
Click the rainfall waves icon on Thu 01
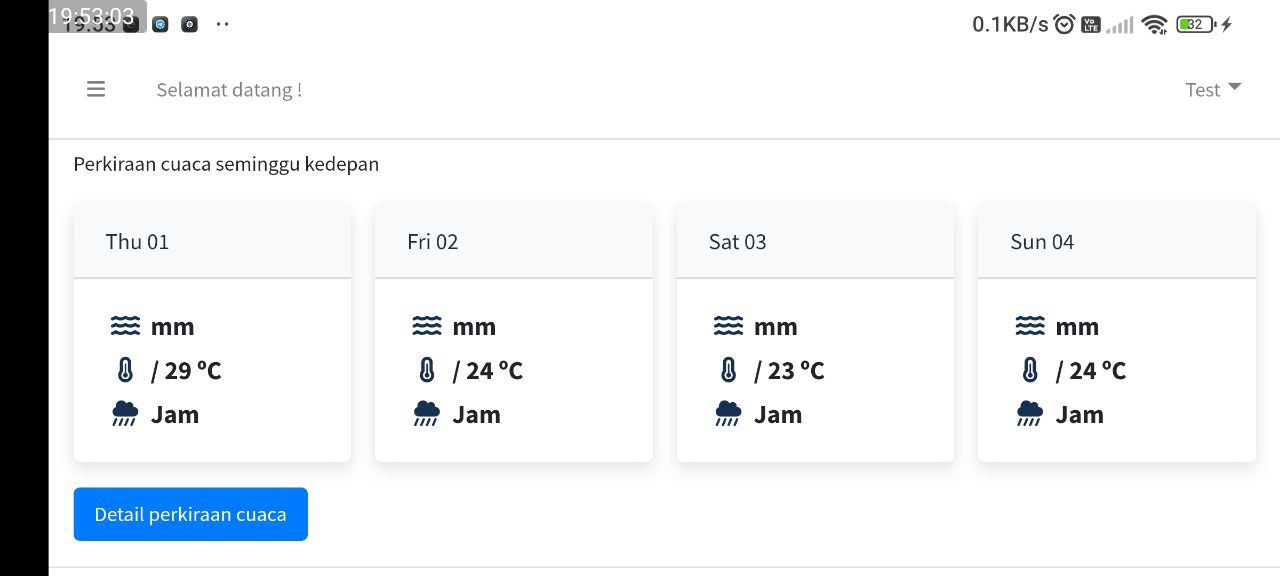coord(125,326)
